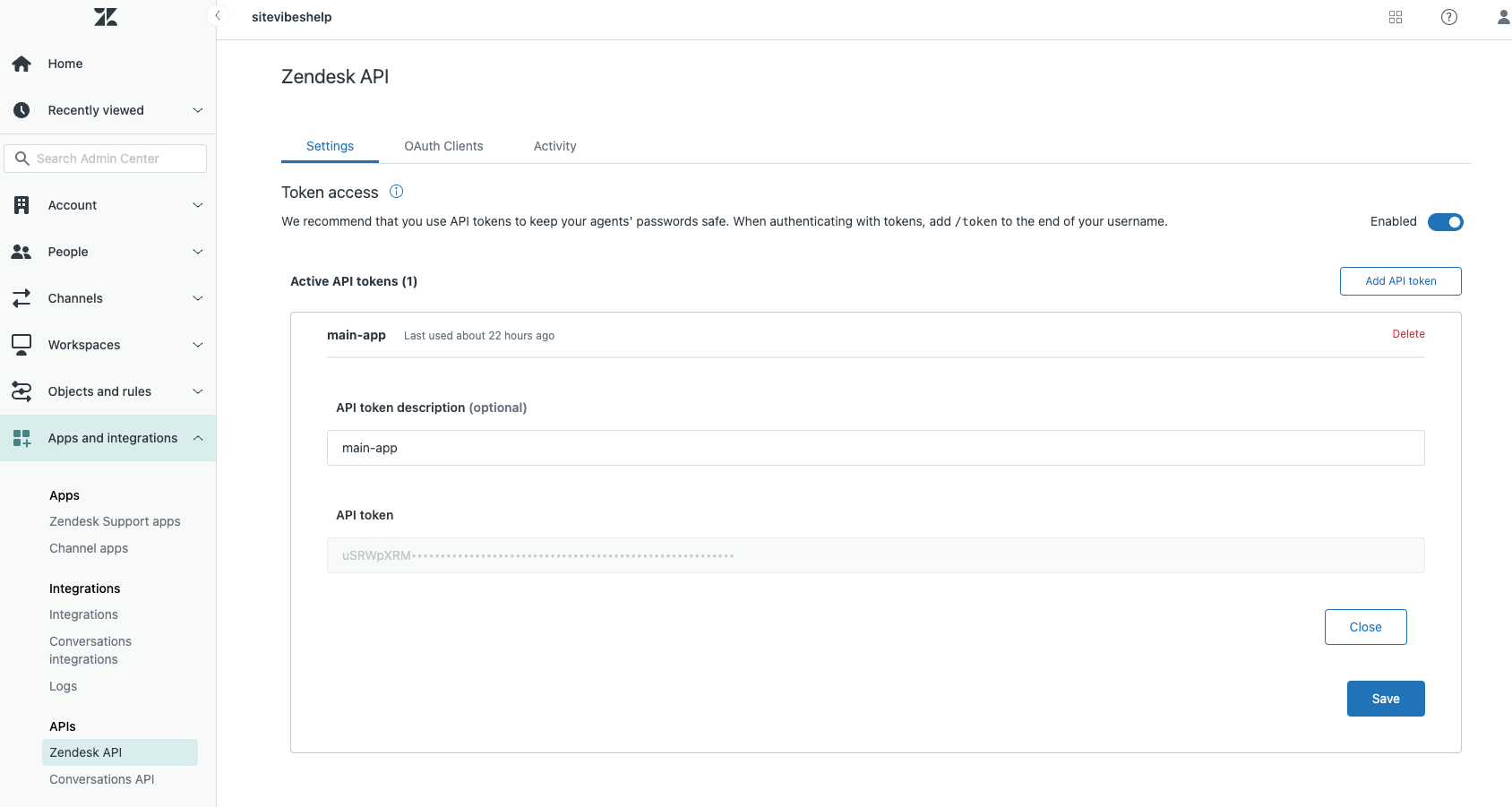
Task: Click the Add API token button
Action: 1400,281
